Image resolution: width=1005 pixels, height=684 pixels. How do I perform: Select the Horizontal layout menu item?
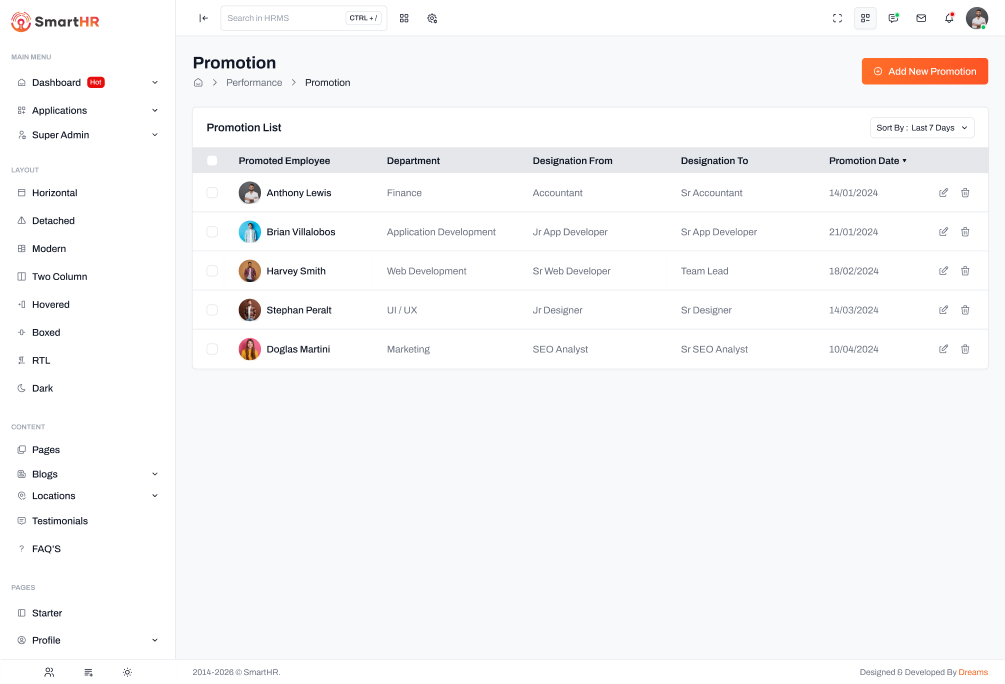coord(54,193)
